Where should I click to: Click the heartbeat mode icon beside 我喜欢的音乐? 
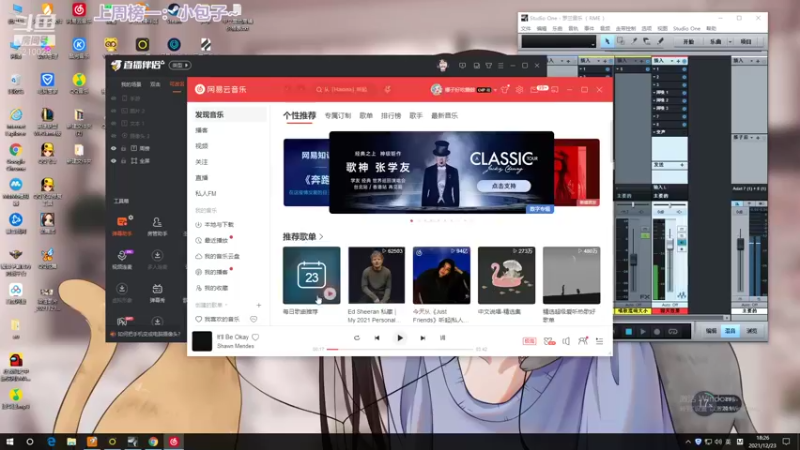[x=254, y=319]
